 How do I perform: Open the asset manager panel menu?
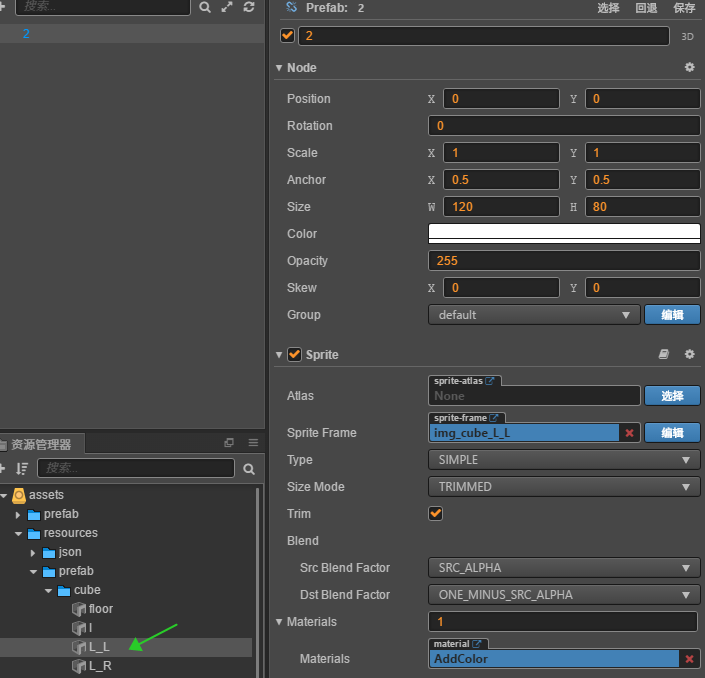(253, 442)
